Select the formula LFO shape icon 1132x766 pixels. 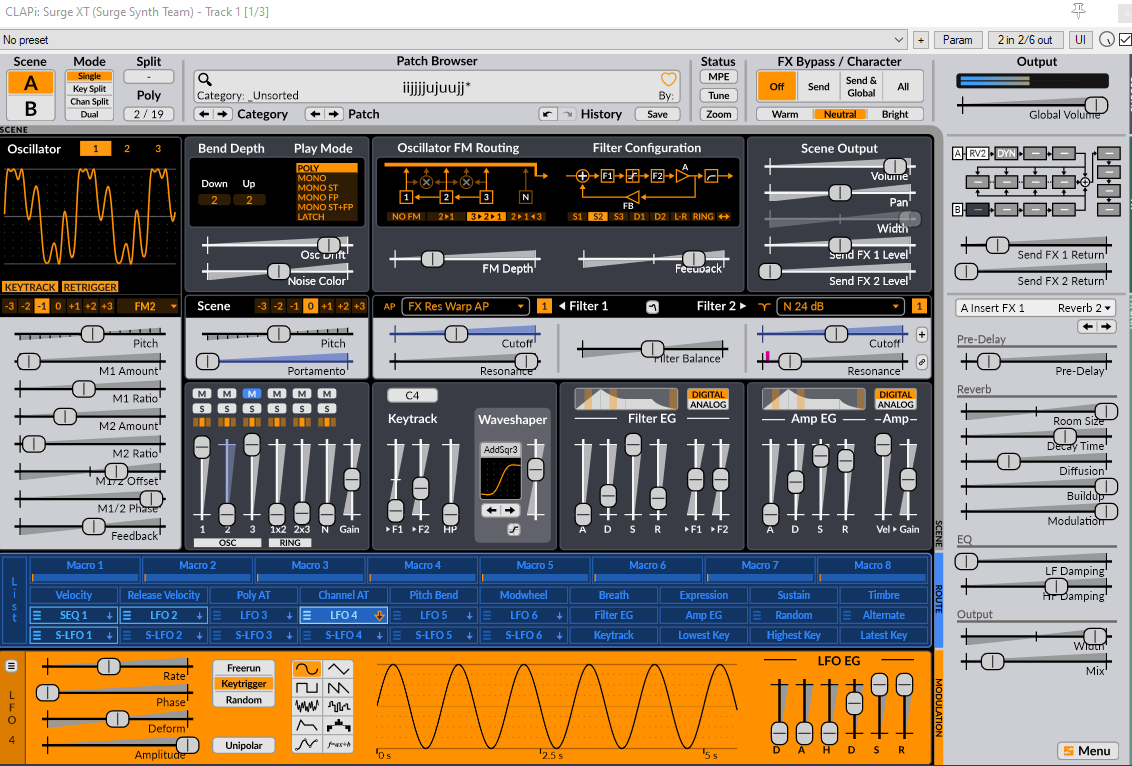(x=338, y=744)
